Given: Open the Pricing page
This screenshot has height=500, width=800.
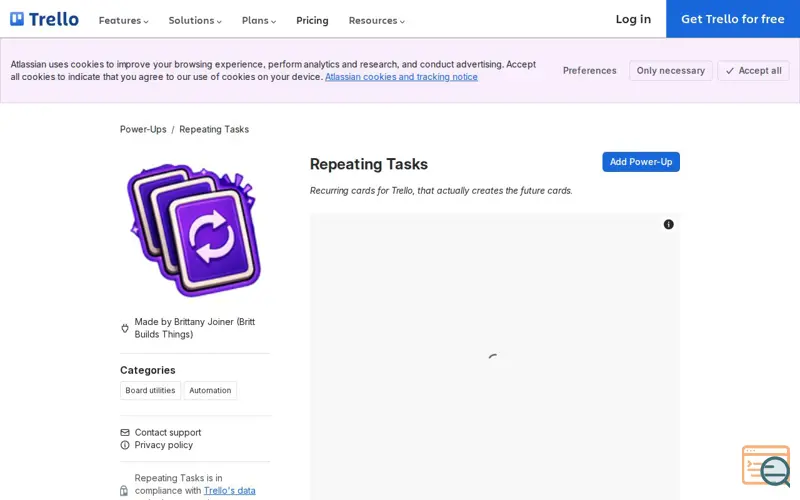Looking at the screenshot, I should 312,20.
